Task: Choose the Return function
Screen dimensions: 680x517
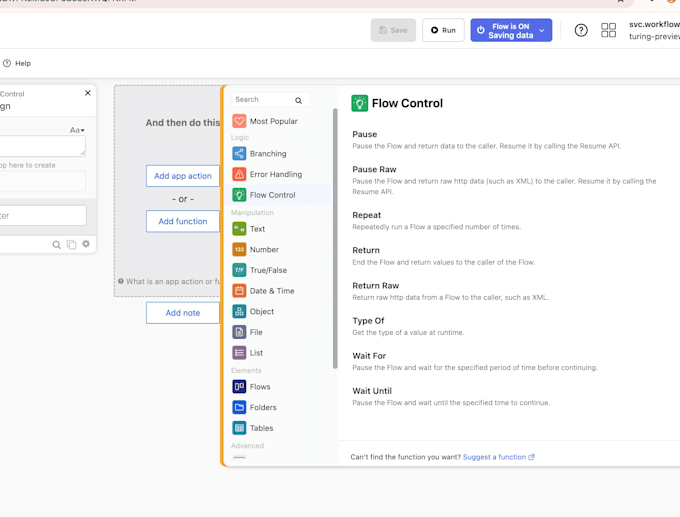Action: pyautogui.click(x=366, y=250)
